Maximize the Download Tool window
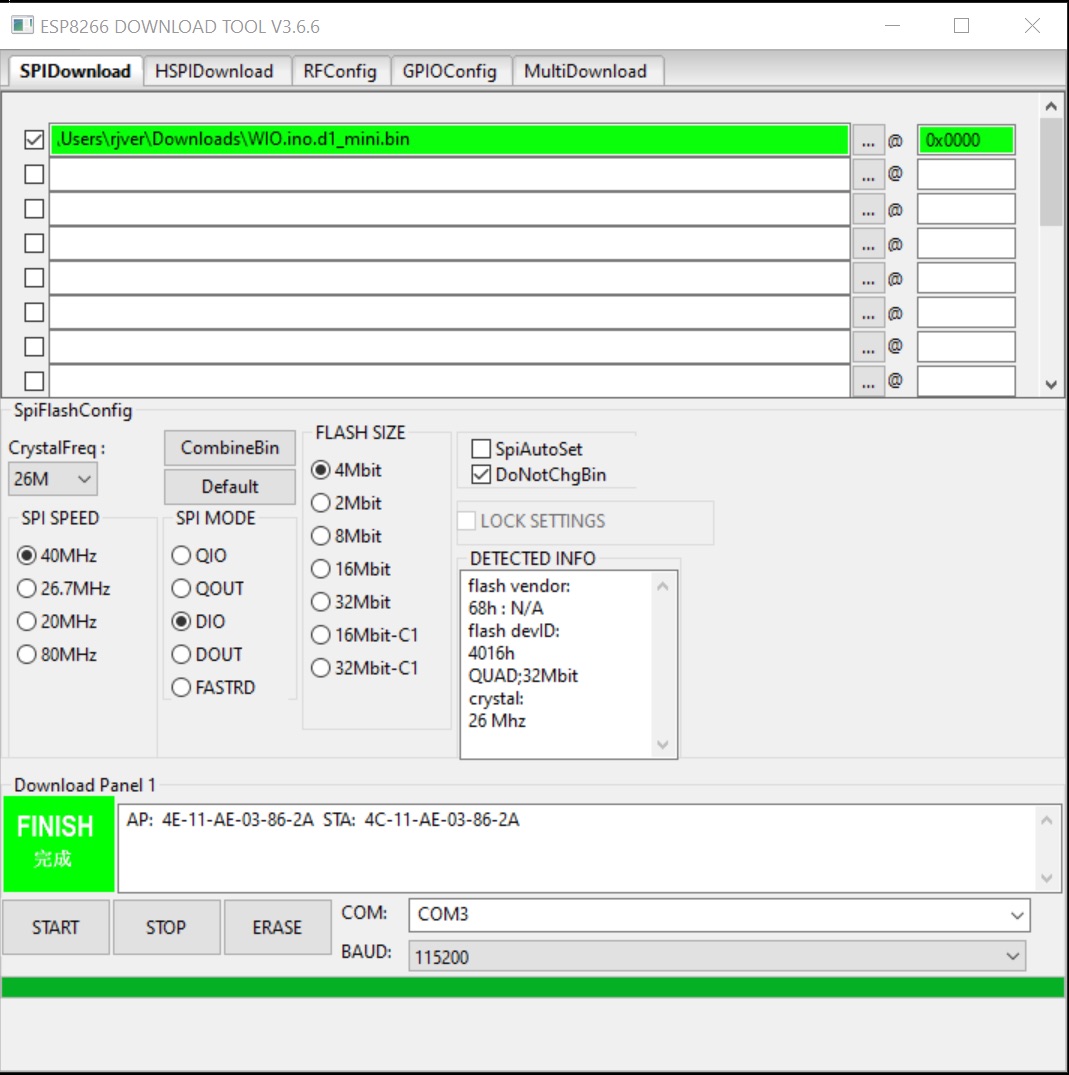Viewport: 1069px width, 1075px height. tap(961, 27)
